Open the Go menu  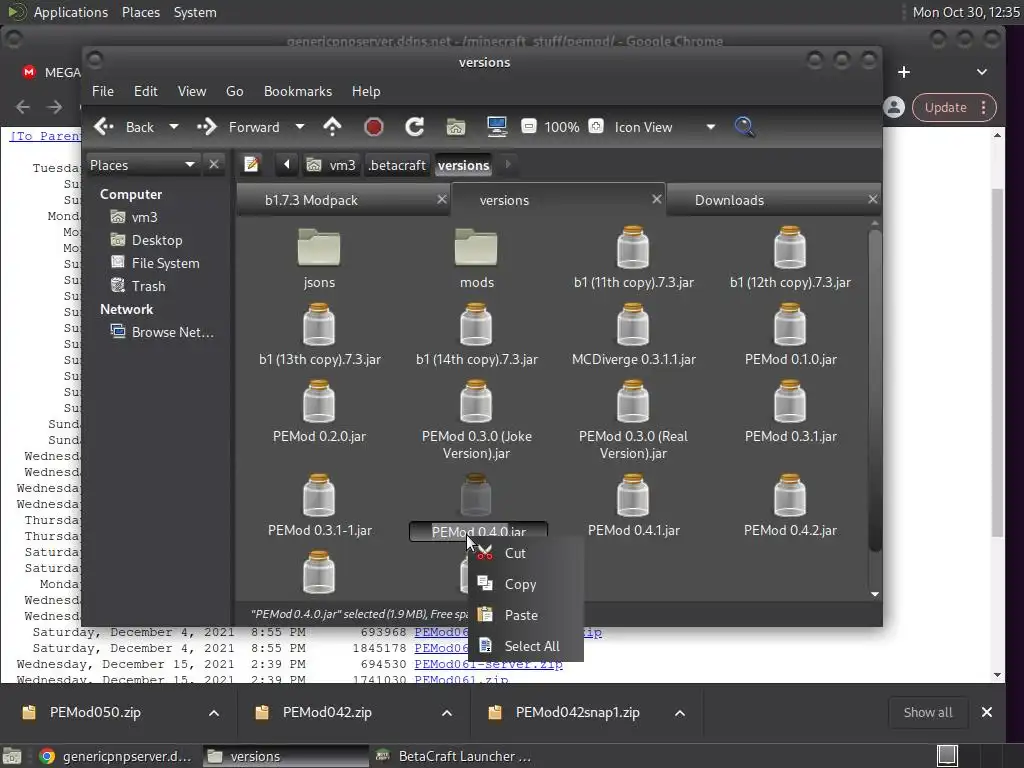click(234, 91)
